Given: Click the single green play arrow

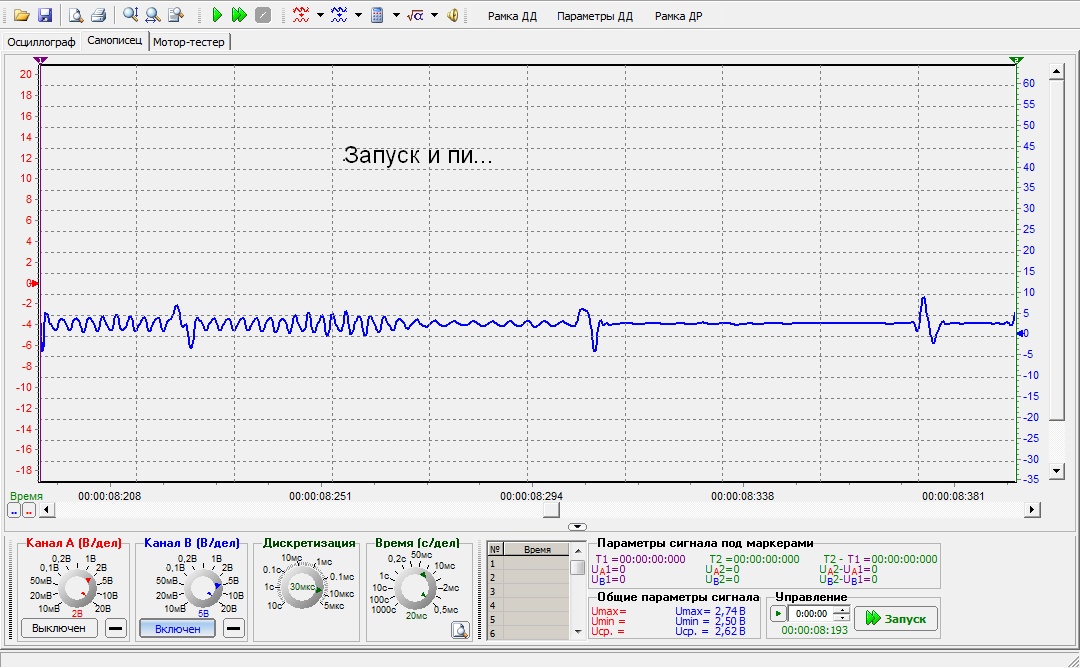Looking at the screenshot, I should (217, 15).
